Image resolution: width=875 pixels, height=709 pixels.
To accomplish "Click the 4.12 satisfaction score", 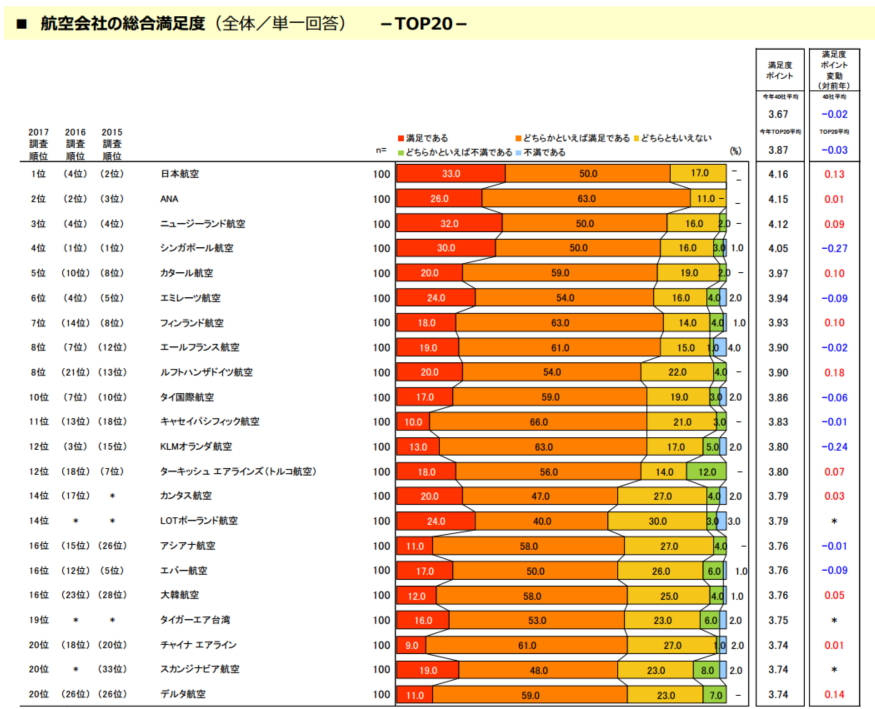I will pyautogui.click(x=778, y=224).
